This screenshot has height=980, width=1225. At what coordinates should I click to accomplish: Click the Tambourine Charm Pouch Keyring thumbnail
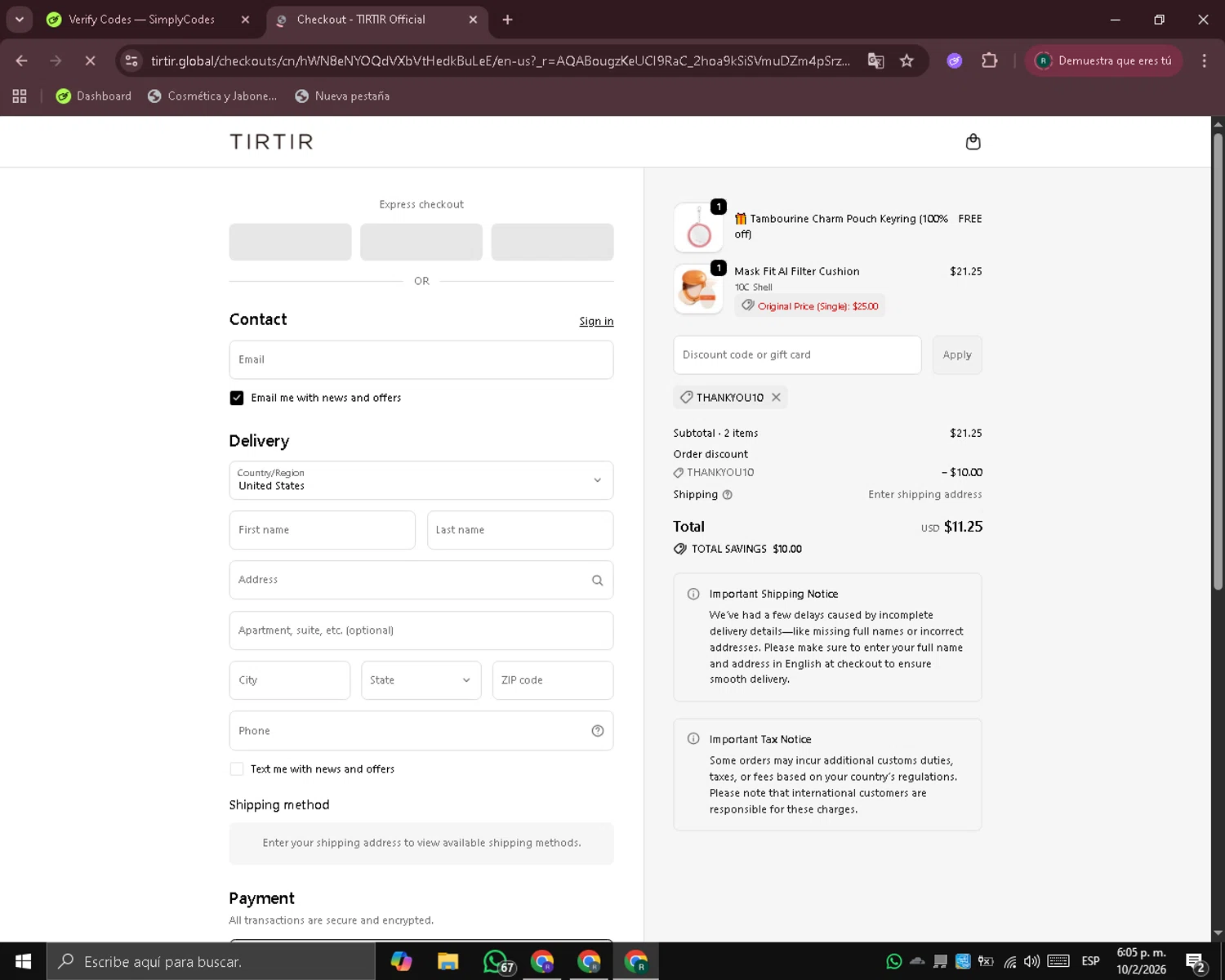click(698, 228)
